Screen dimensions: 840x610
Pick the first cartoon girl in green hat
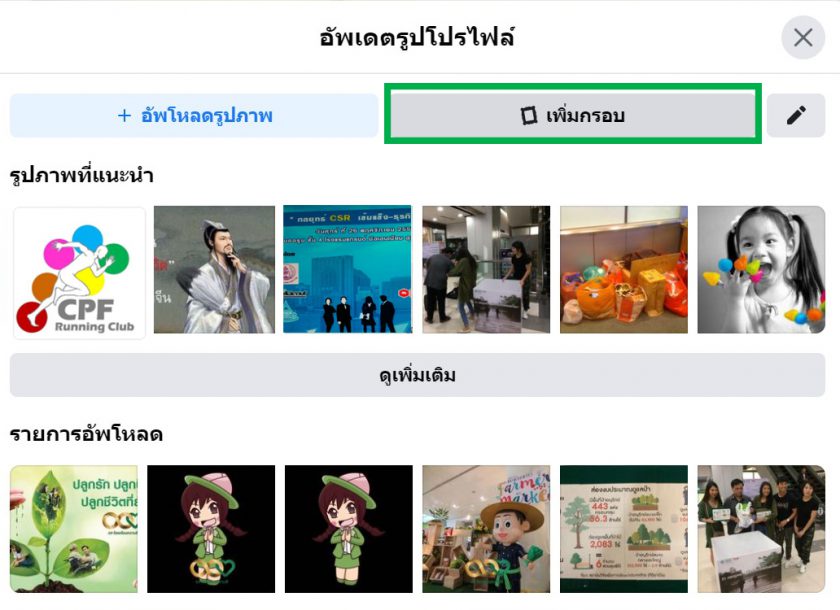tap(211, 529)
